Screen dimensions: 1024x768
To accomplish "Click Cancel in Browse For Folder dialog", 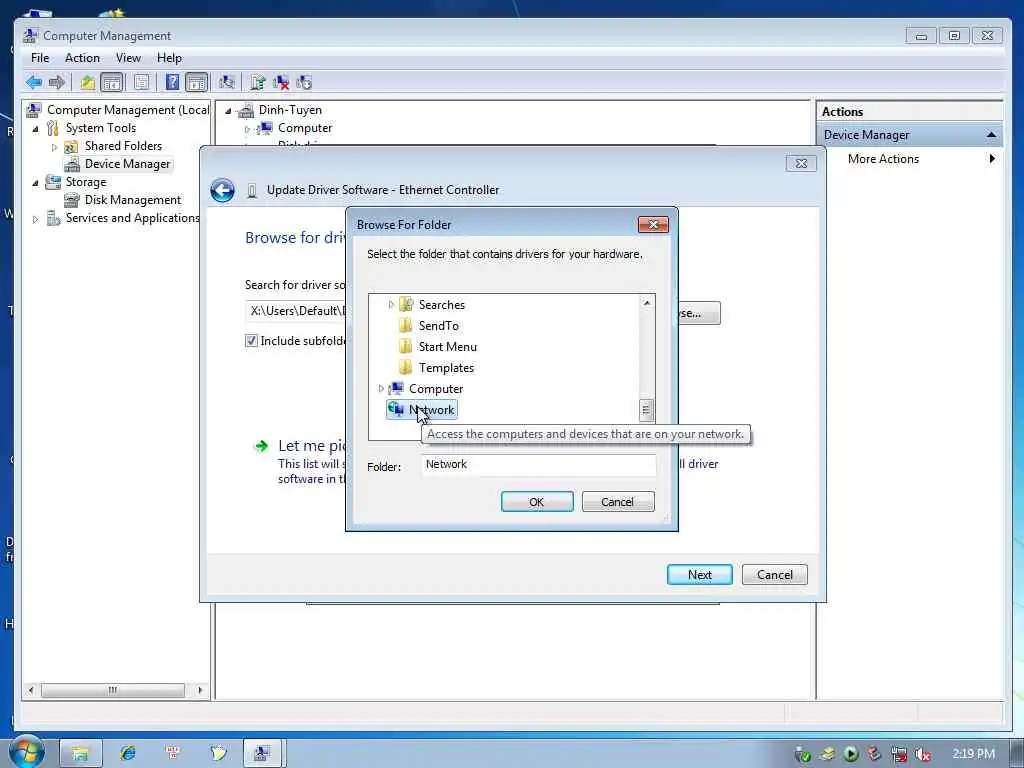I will click(x=618, y=502).
